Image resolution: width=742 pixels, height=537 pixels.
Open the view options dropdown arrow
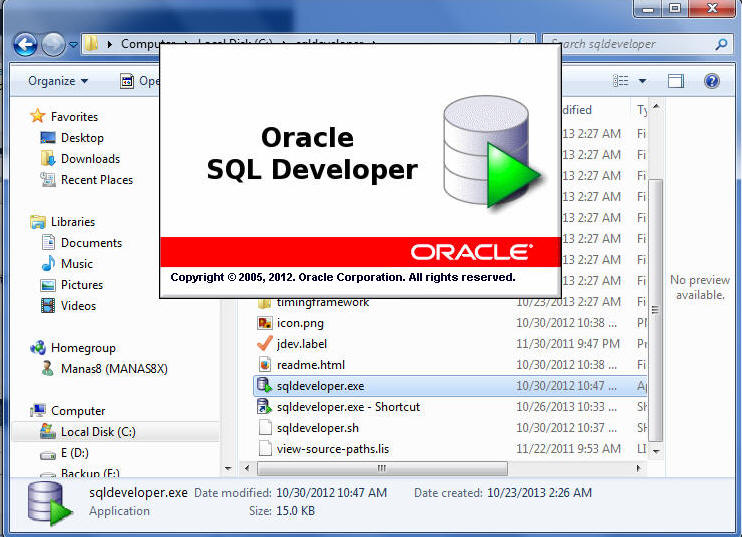[x=643, y=81]
